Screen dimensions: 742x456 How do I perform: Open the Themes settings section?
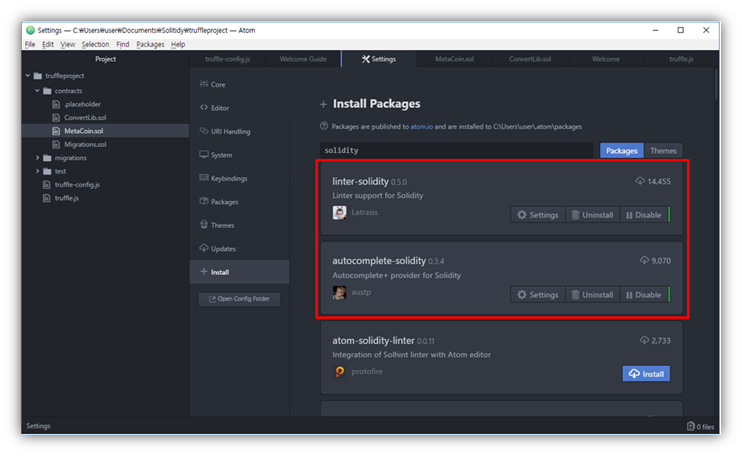(239, 225)
